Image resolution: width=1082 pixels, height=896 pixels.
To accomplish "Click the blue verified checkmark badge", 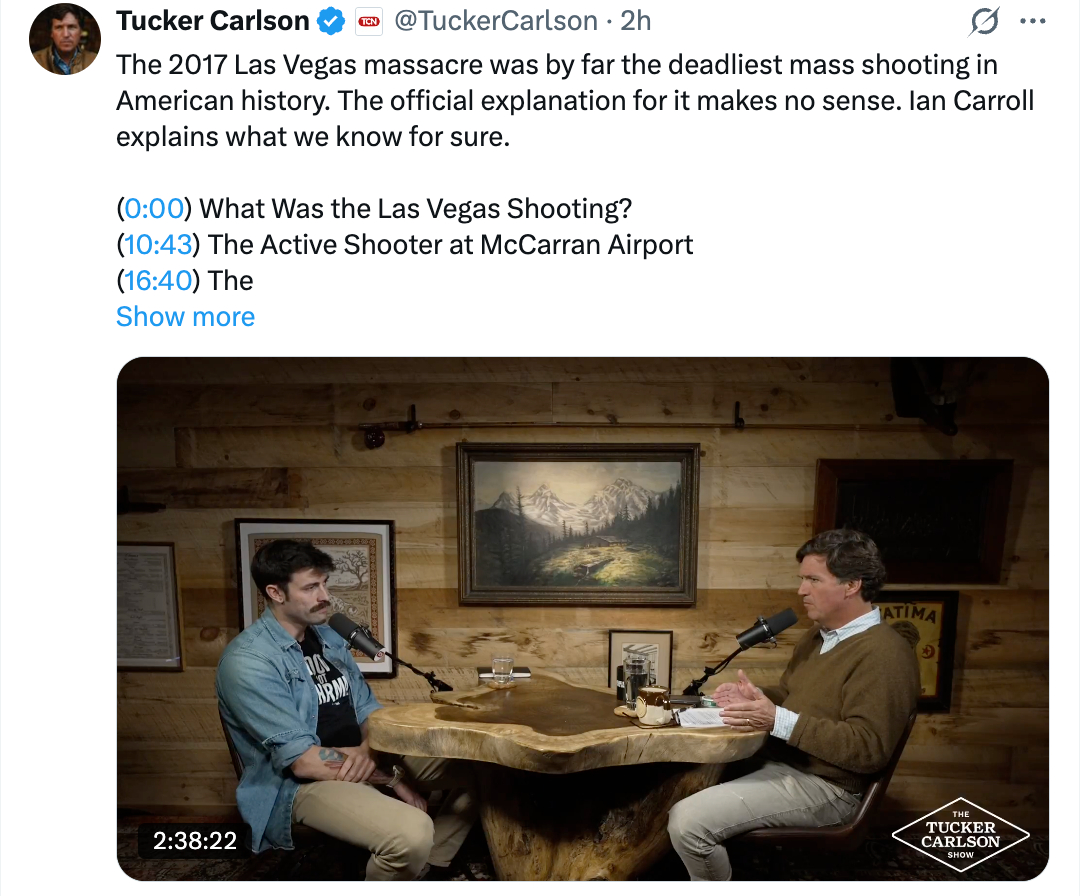I will [332, 20].
